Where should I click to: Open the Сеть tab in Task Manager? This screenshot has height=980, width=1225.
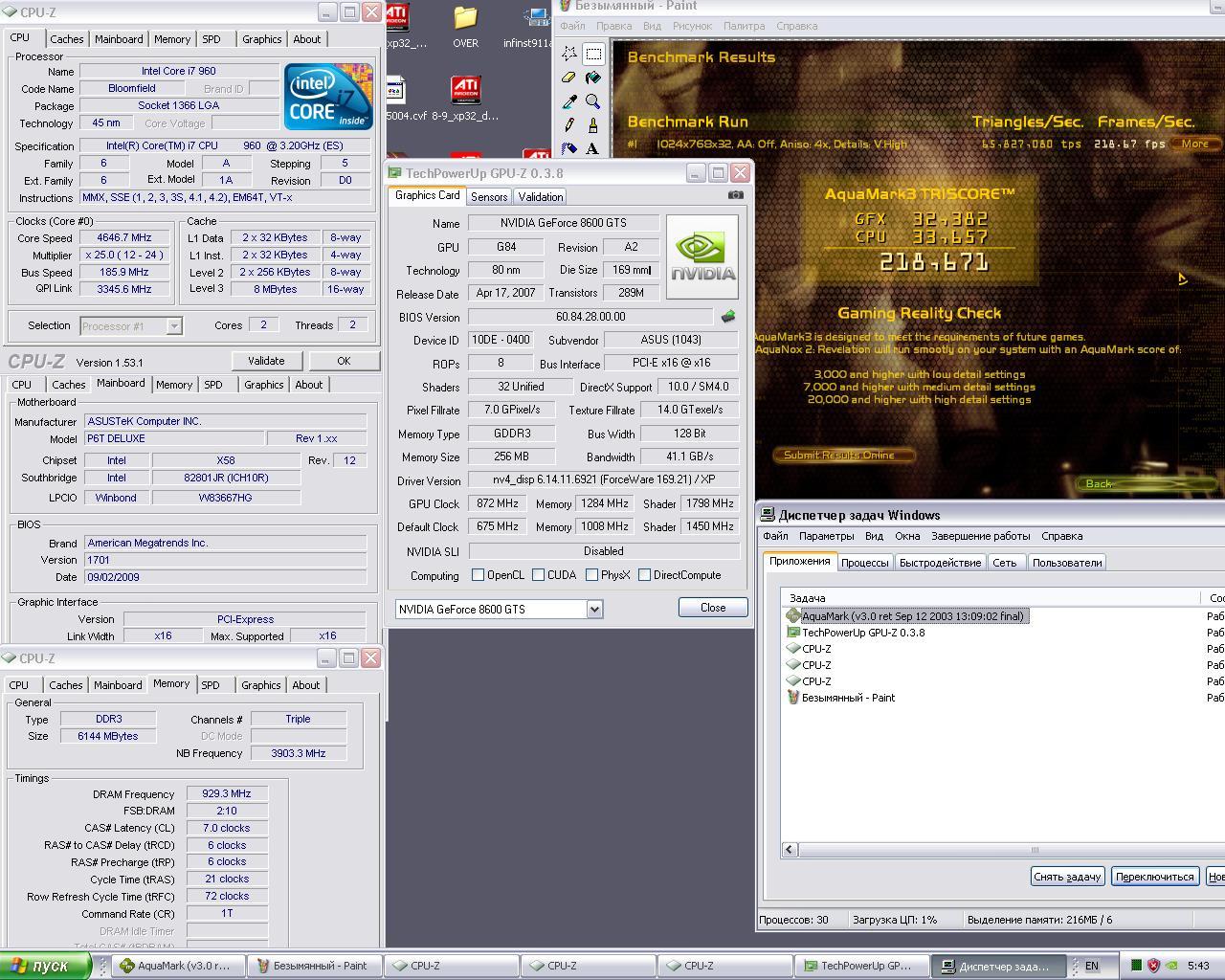(x=1005, y=563)
